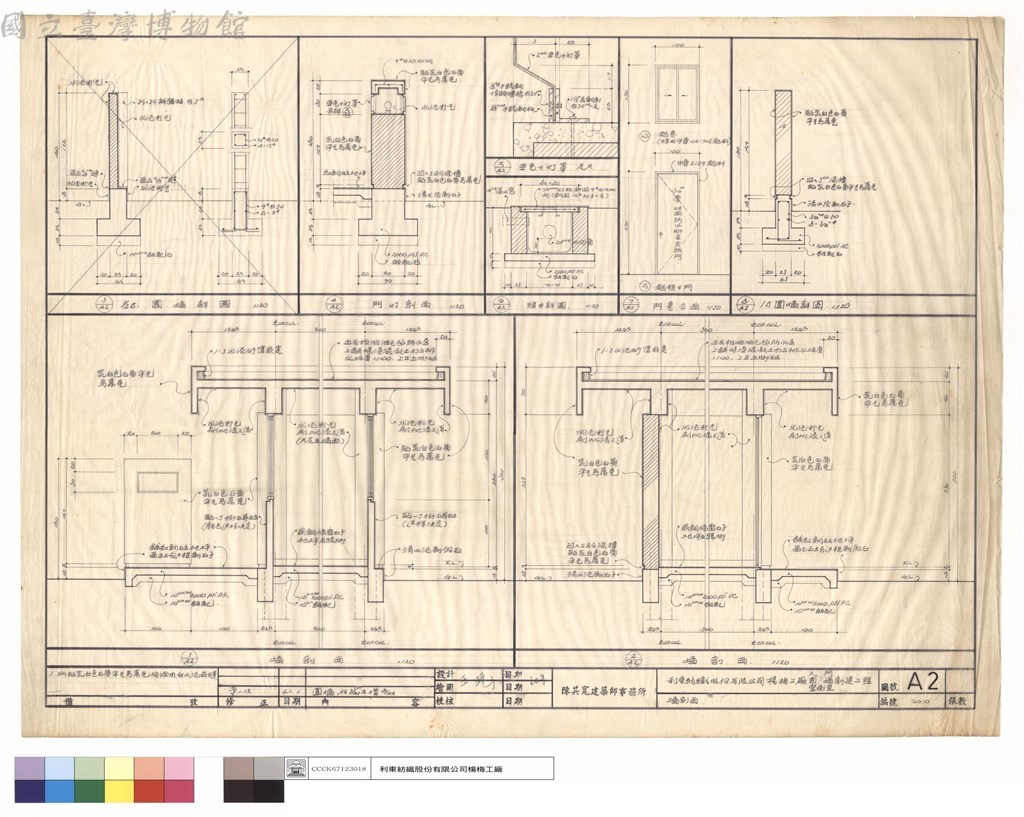
Task: Click the crossed-out 圍牆 section drawing panel
Action: (x=172, y=166)
